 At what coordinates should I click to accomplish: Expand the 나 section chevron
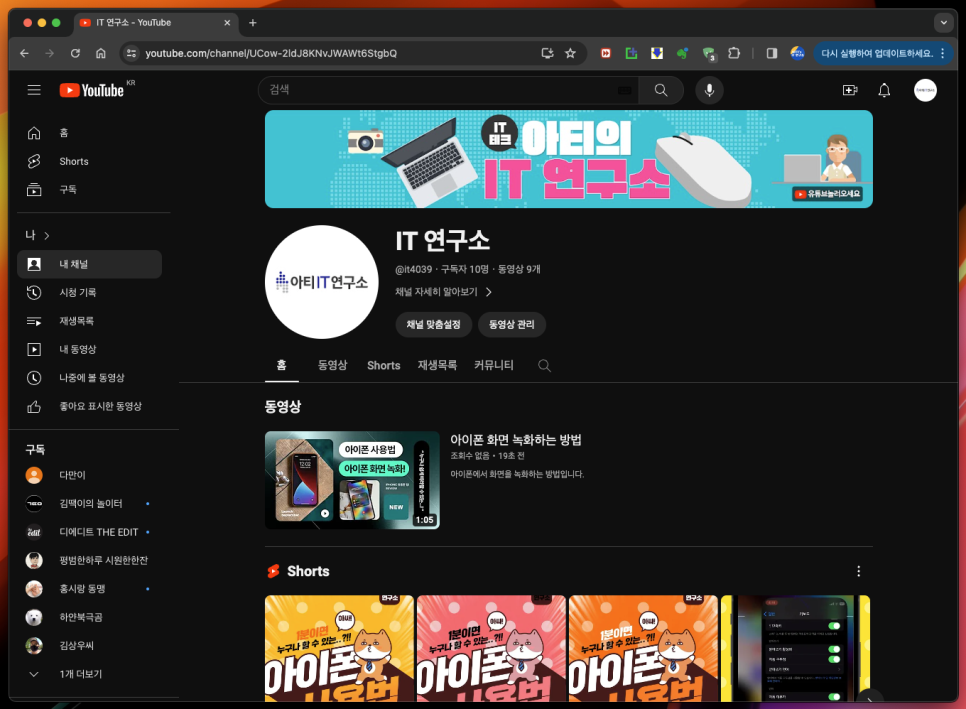click(x=47, y=235)
